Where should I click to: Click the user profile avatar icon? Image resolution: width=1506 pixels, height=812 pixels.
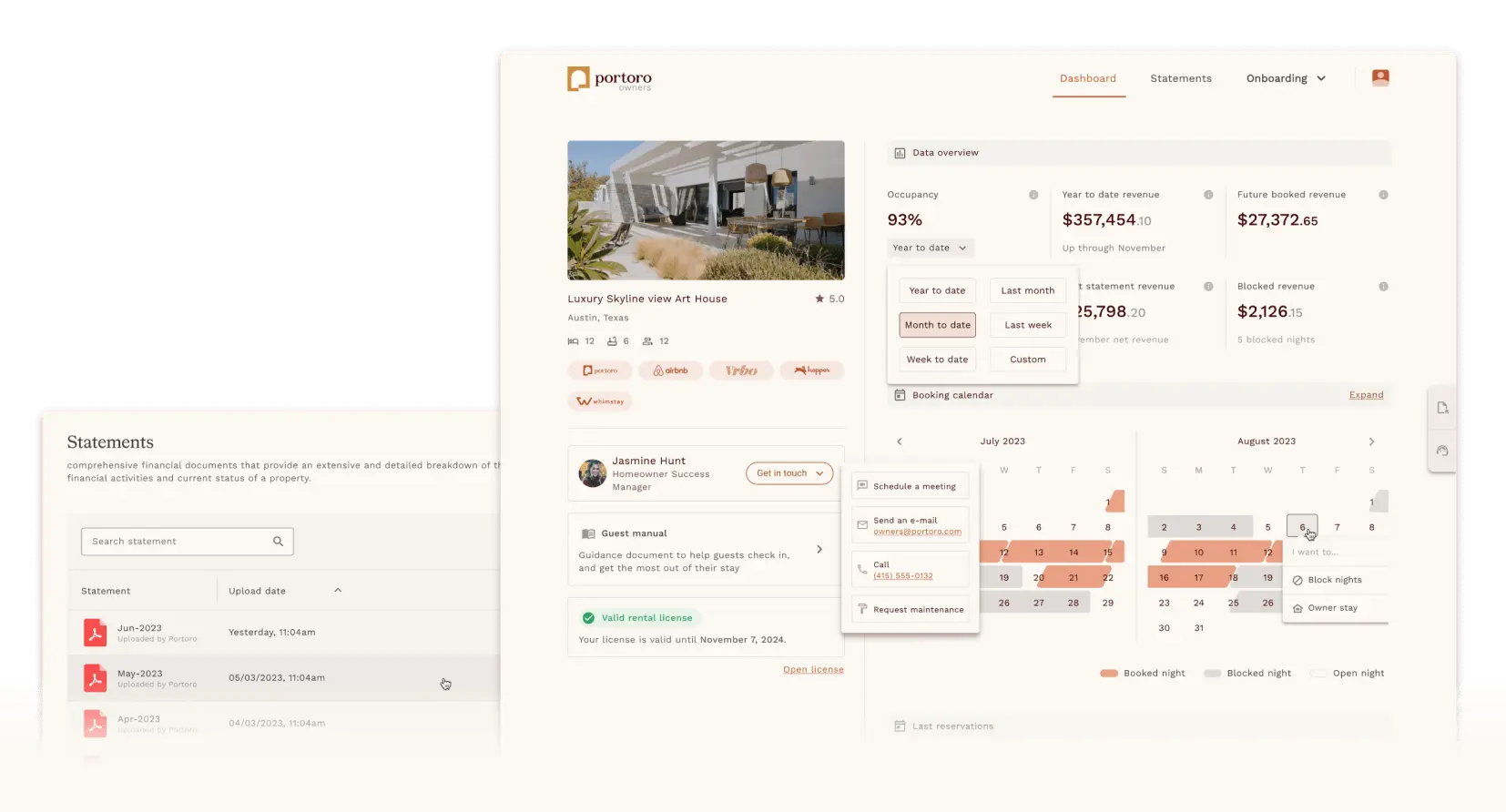(1380, 78)
